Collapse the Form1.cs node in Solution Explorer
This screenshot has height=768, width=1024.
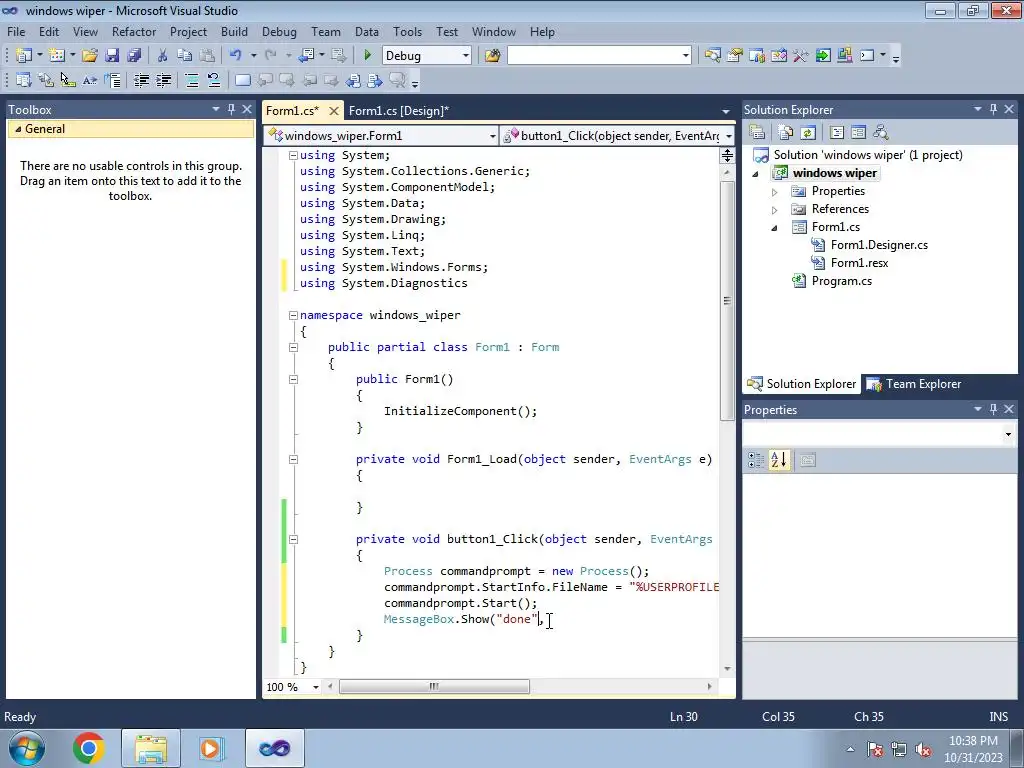[x=775, y=228]
